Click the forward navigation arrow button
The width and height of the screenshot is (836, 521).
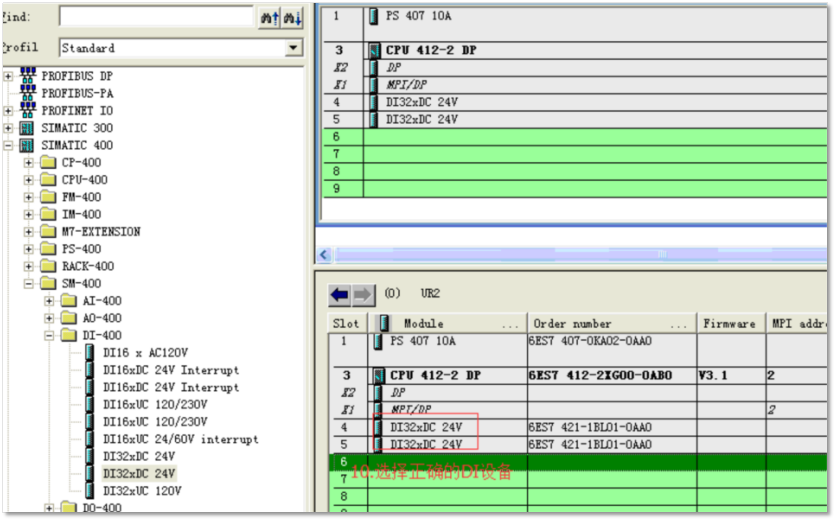click(363, 294)
